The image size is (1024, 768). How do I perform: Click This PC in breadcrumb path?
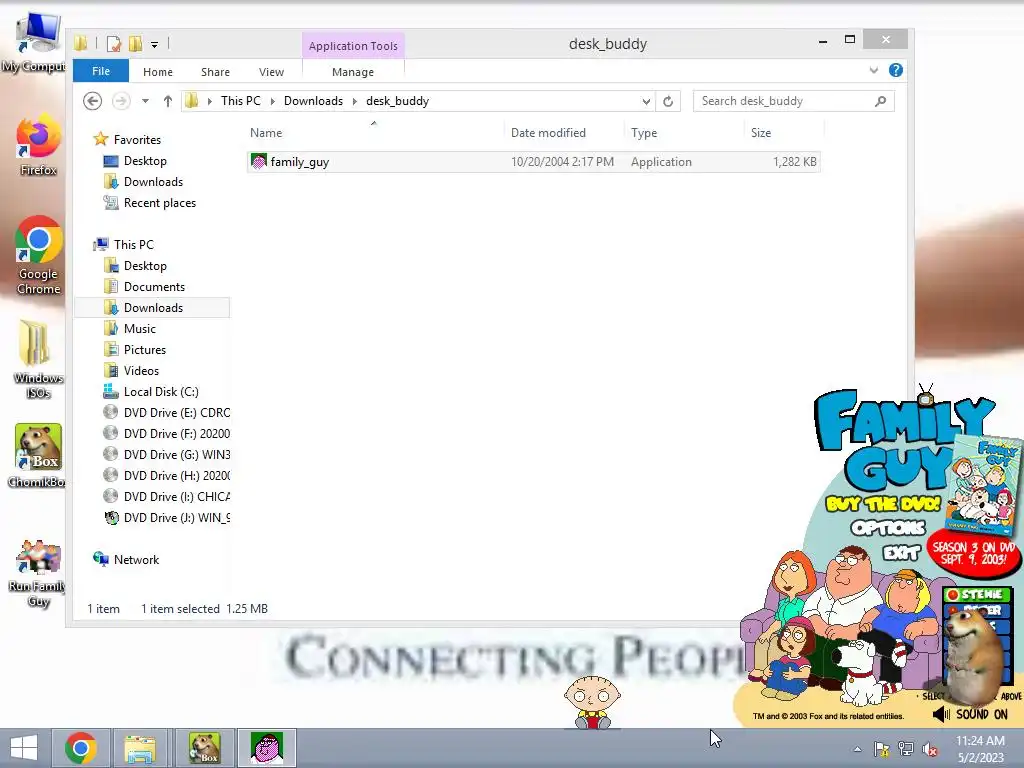click(240, 101)
